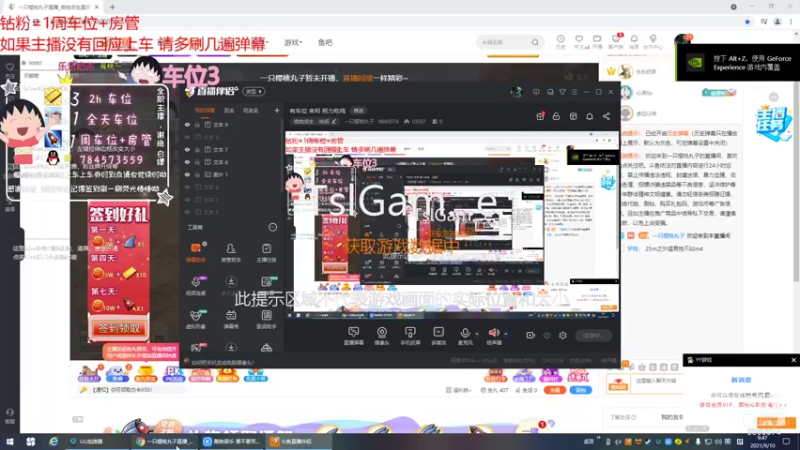800x450 pixels.
Task: Open the share icon in the streaming tool
Action: [x=606, y=116]
